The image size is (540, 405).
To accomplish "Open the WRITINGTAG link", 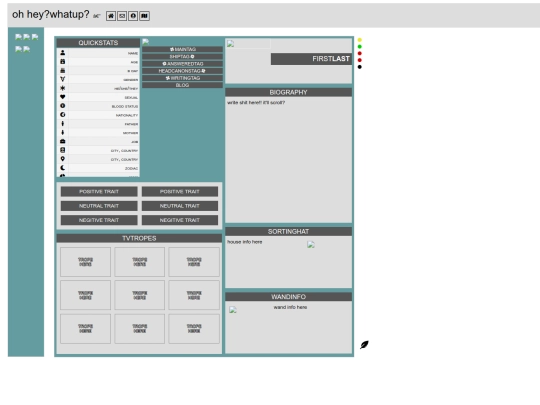I will [x=183, y=78].
